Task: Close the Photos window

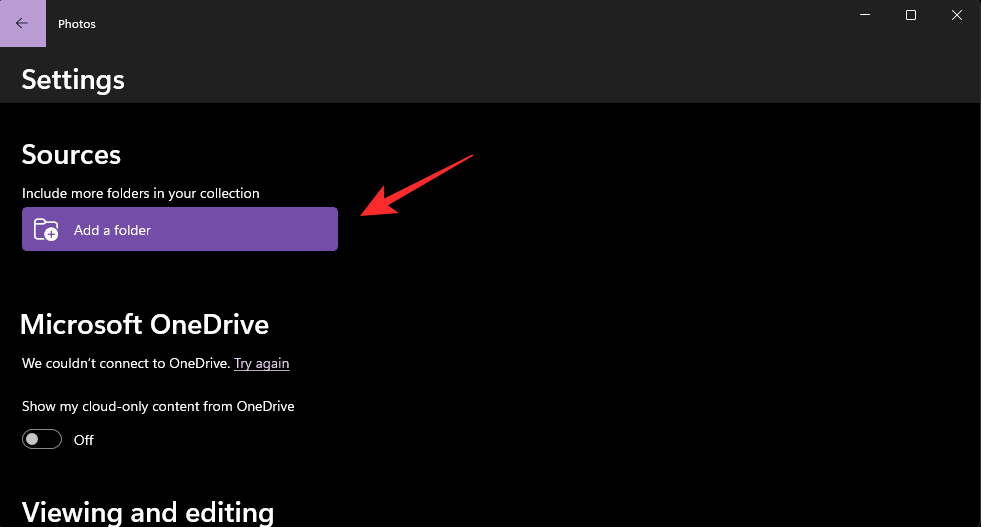Action: point(957,15)
